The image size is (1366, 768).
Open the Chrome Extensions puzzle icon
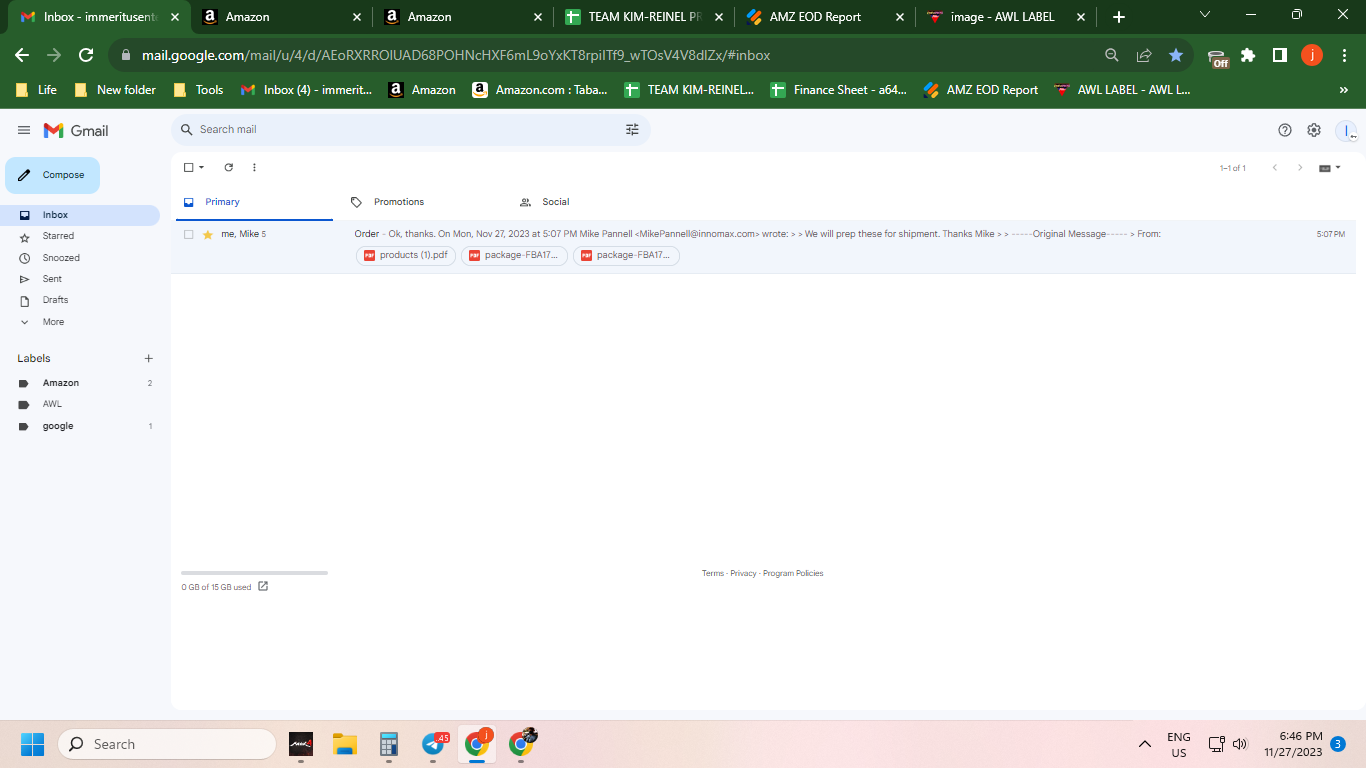(x=1248, y=55)
